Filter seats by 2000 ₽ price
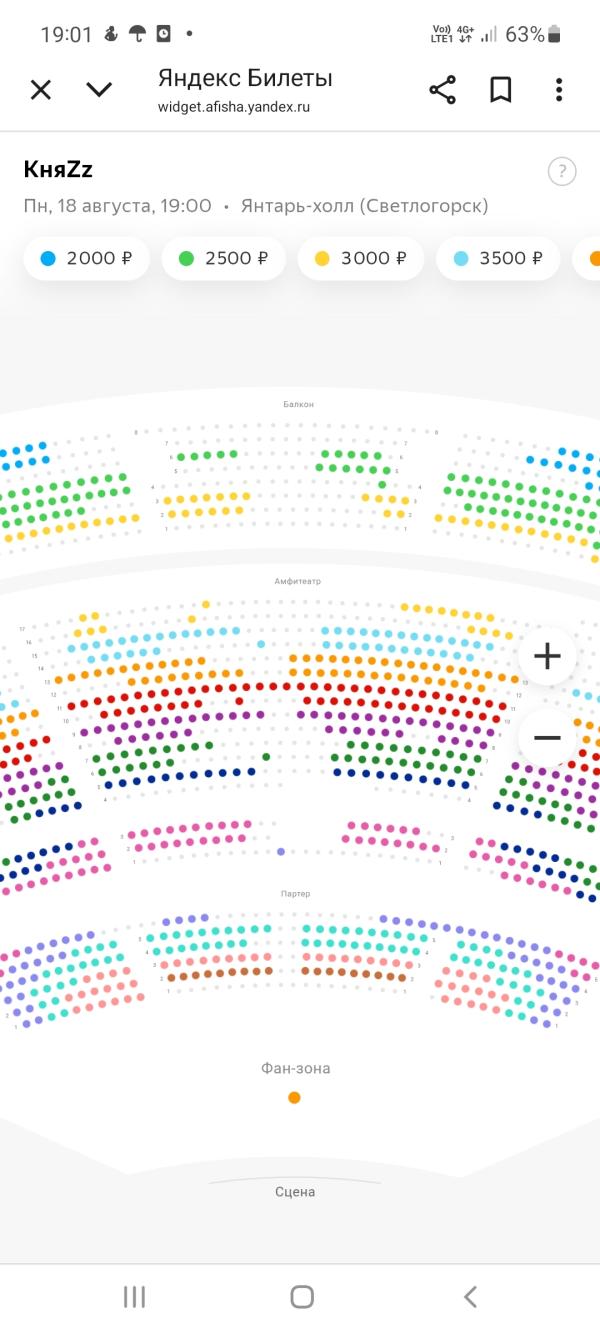600x1332 pixels. (x=86, y=258)
